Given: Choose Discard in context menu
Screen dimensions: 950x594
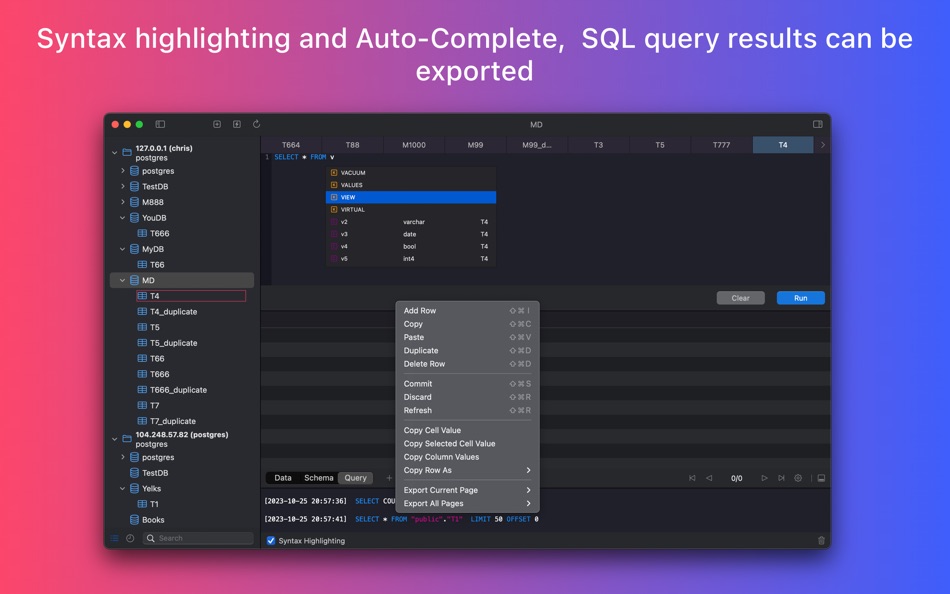Looking at the screenshot, I should coord(467,397).
